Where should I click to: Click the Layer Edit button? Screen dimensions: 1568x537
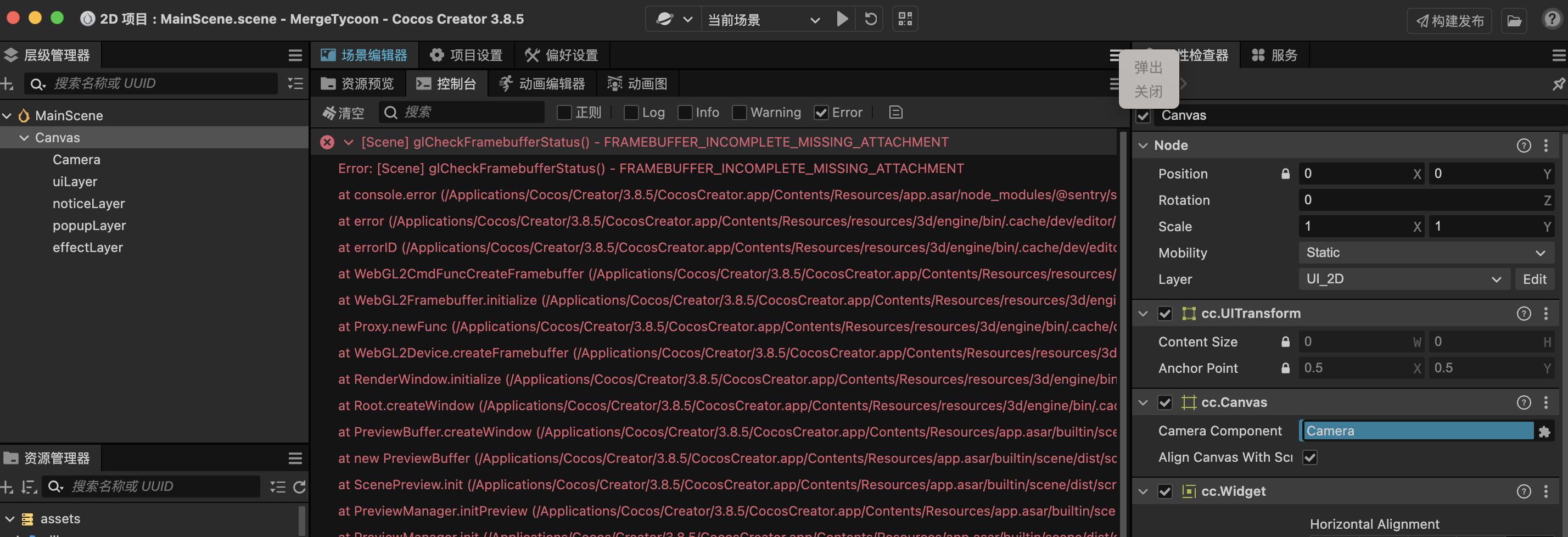pos(1535,279)
